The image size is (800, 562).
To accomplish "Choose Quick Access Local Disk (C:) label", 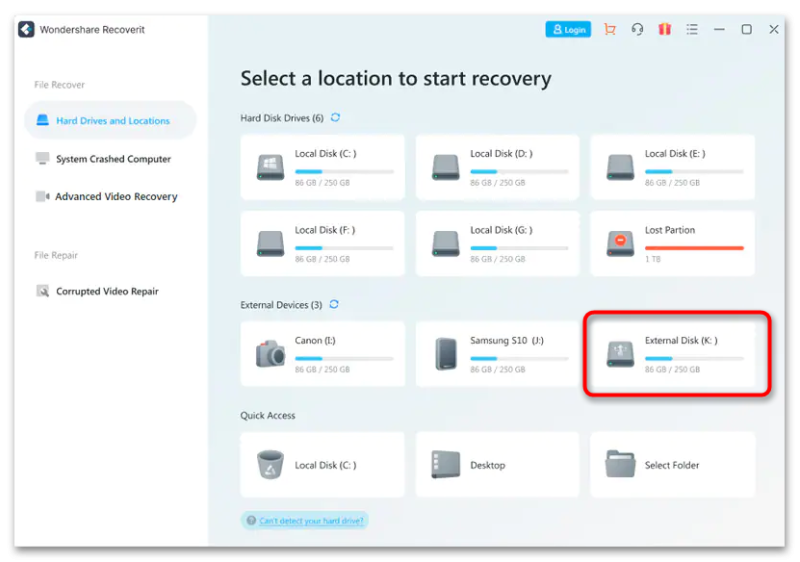I will pos(326,465).
